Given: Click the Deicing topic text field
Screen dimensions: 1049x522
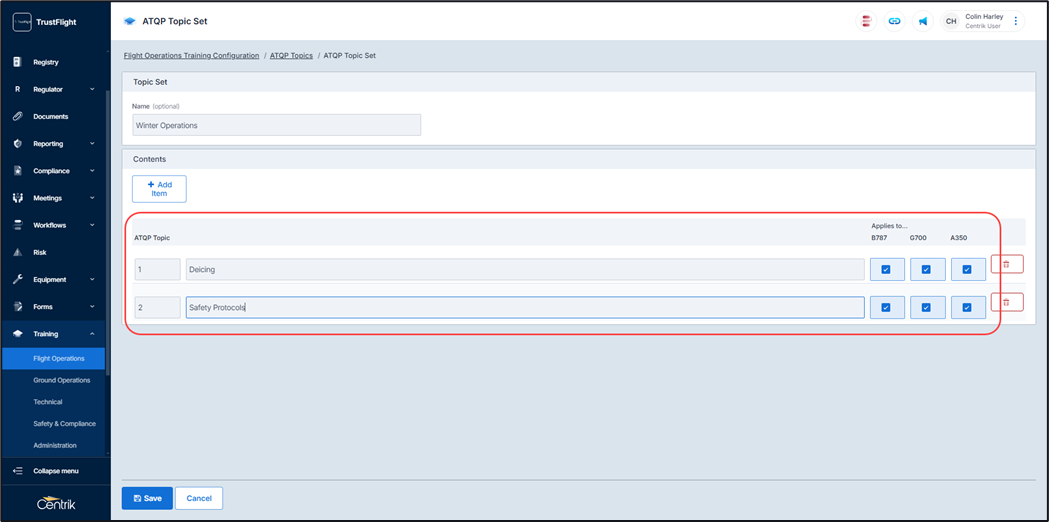Looking at the screenshot, I should pyautogui.click(x=525, y=270).
